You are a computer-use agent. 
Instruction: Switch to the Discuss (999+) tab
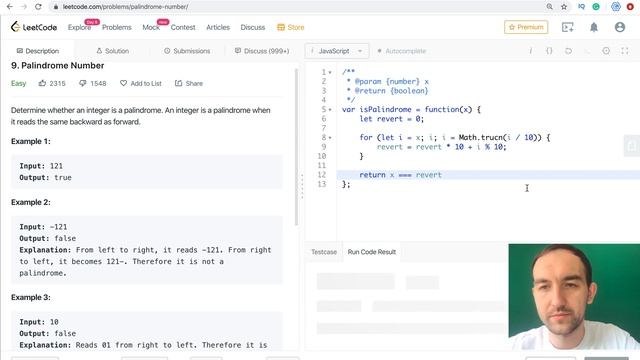tap(262, 51)
